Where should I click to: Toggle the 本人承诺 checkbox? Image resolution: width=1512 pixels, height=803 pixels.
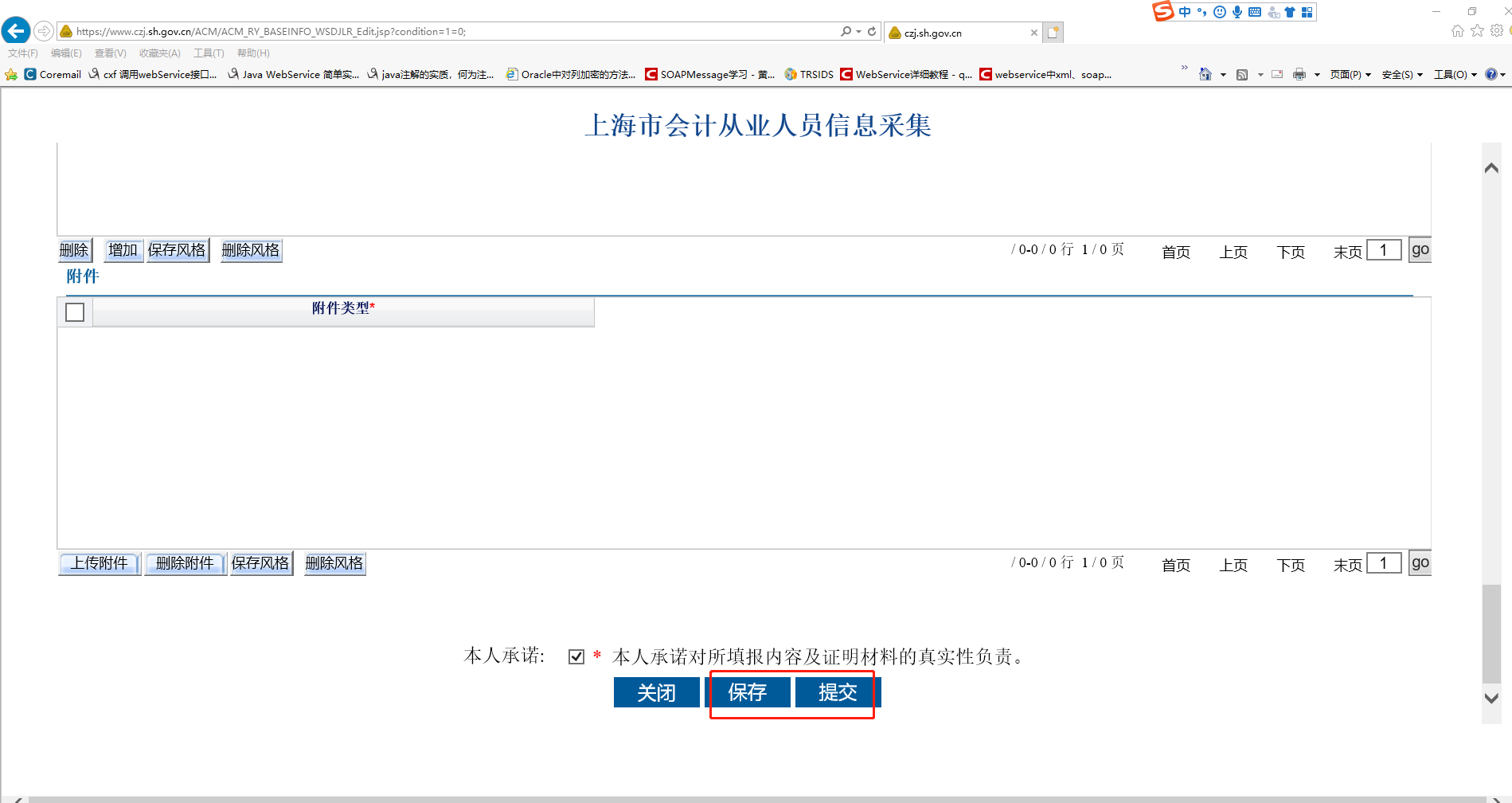576,656
